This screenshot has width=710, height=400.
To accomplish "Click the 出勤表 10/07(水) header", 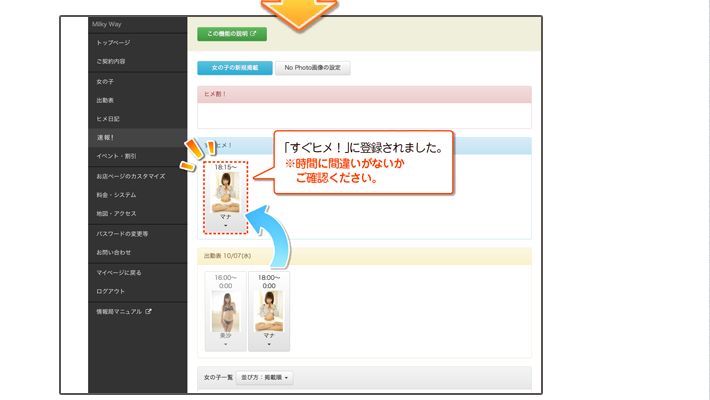I will [x=364, y=256].
